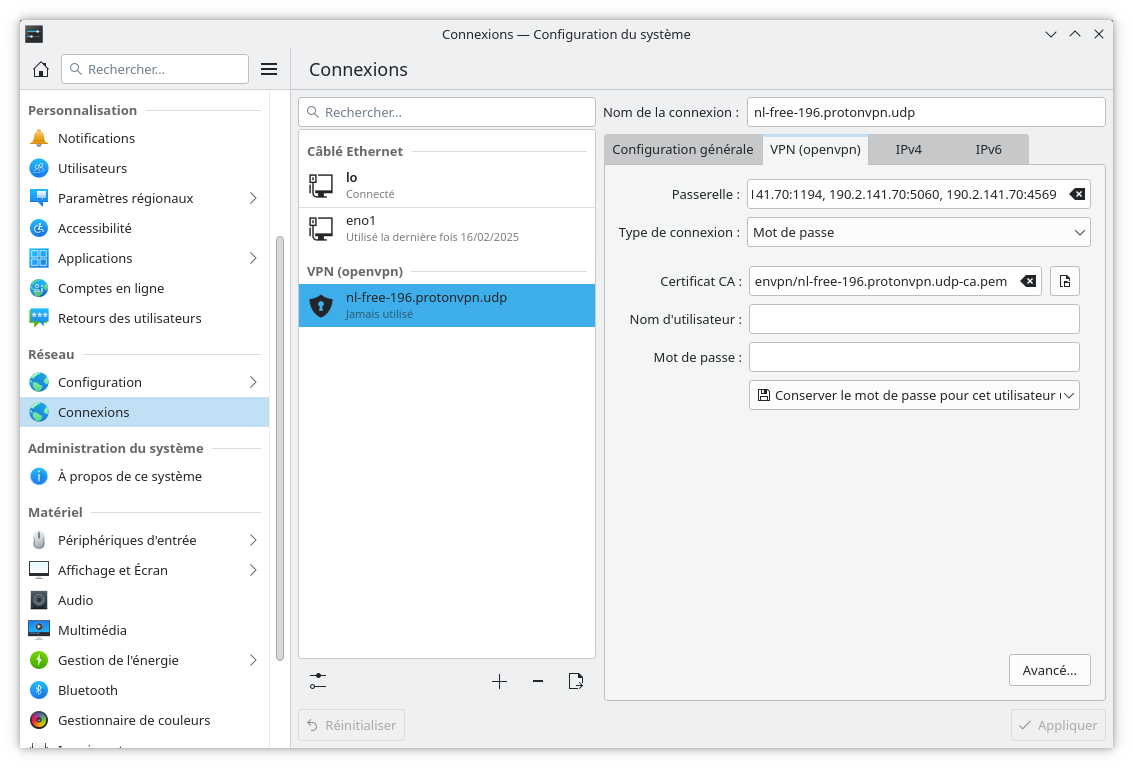Expand Paramètres régionaux submenu
1133x768 pixels.
tap(253, 198)
